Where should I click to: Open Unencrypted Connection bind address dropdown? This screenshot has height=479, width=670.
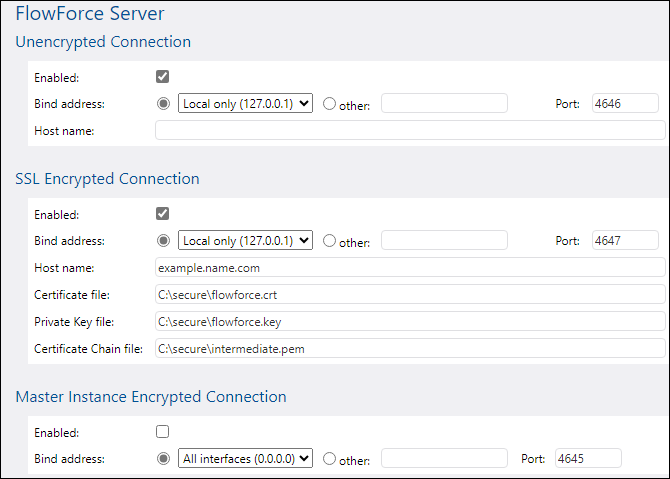[x=245, y=103]
